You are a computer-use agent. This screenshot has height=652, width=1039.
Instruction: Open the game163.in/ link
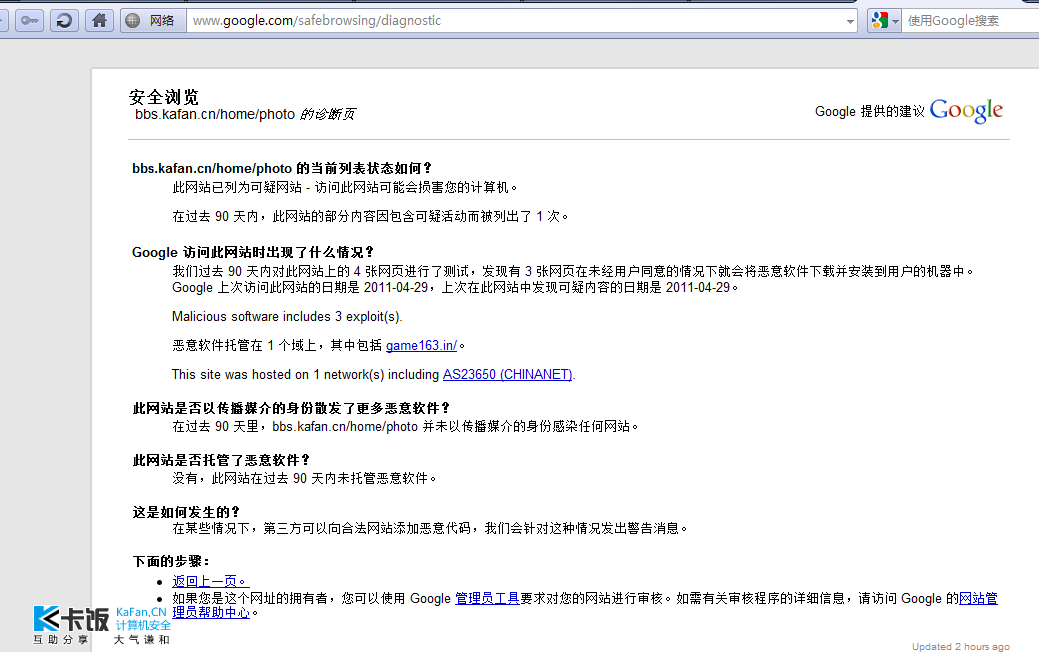[421, 345]
